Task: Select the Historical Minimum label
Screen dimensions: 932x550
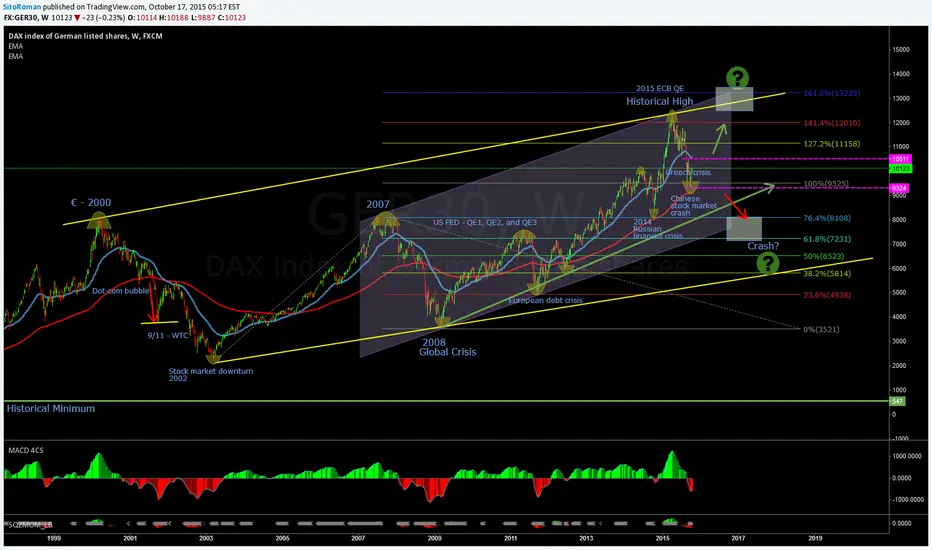Action: point(51,408)
